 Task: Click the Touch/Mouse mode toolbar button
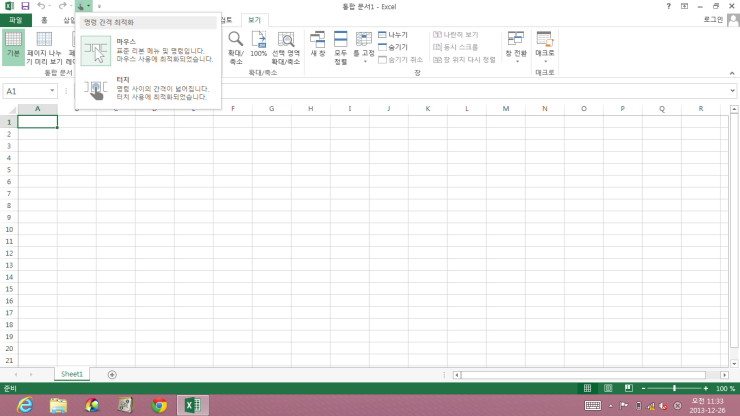click(81, 6)
